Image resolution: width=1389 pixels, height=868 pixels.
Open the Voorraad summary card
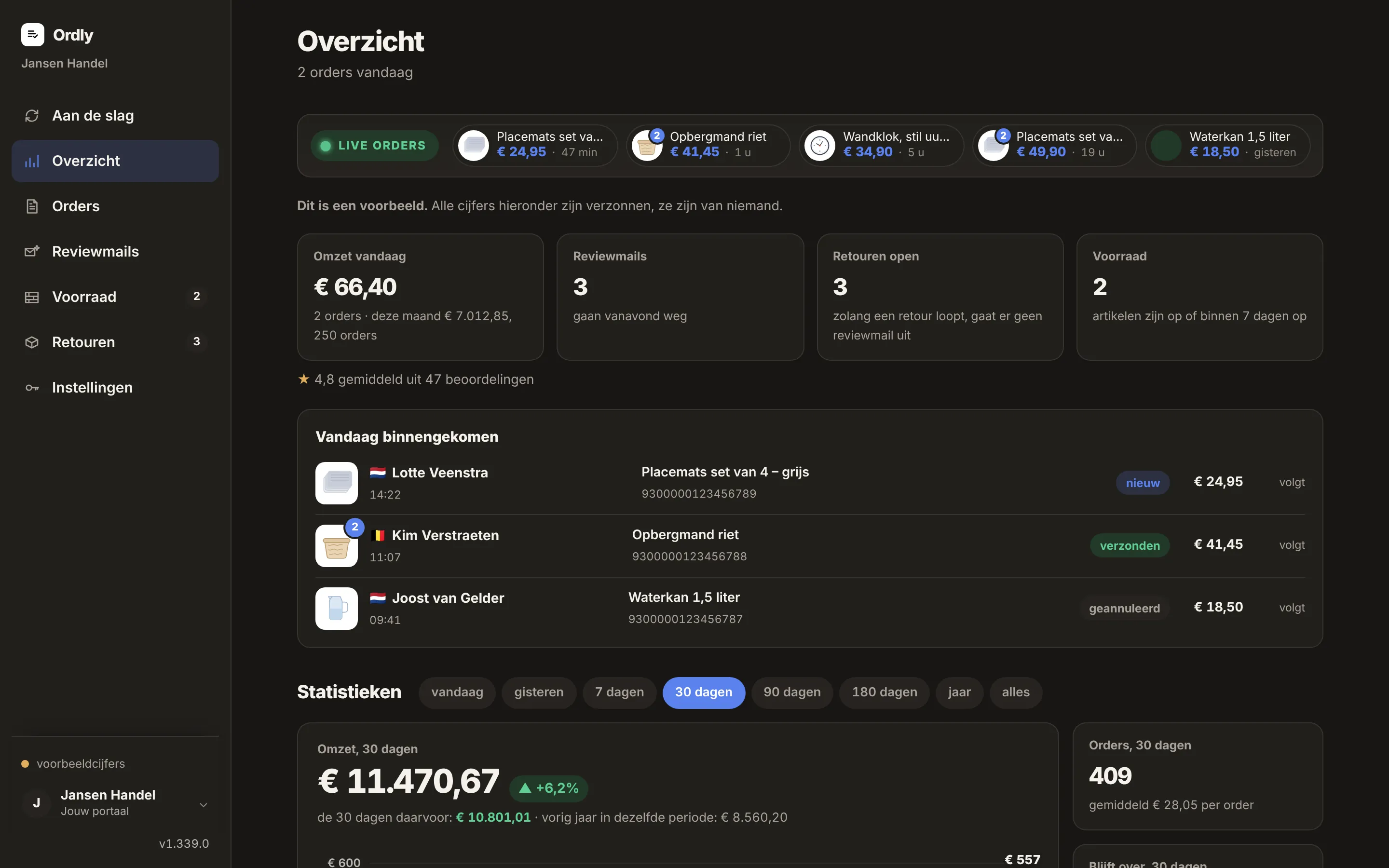tap(1199, 297)
